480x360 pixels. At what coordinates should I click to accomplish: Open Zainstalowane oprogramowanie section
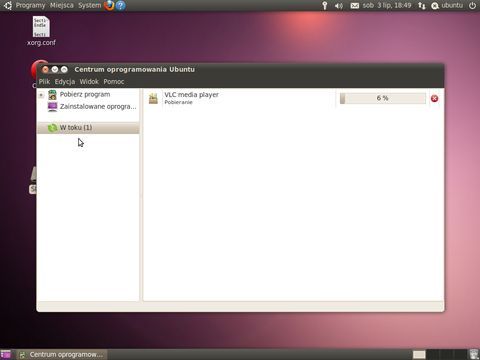click(98, 107)
